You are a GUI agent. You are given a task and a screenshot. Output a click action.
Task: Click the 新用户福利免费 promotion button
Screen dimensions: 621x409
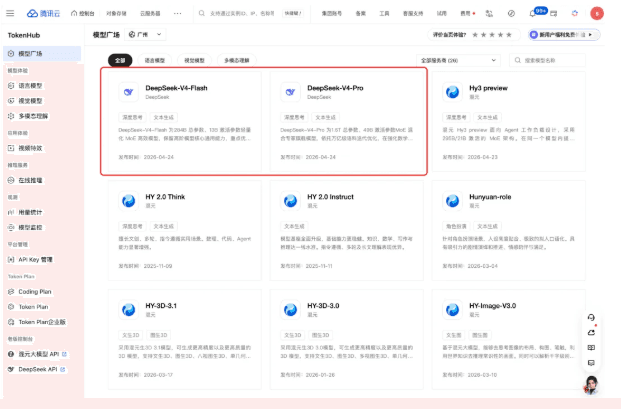click(x=564, y=35)
